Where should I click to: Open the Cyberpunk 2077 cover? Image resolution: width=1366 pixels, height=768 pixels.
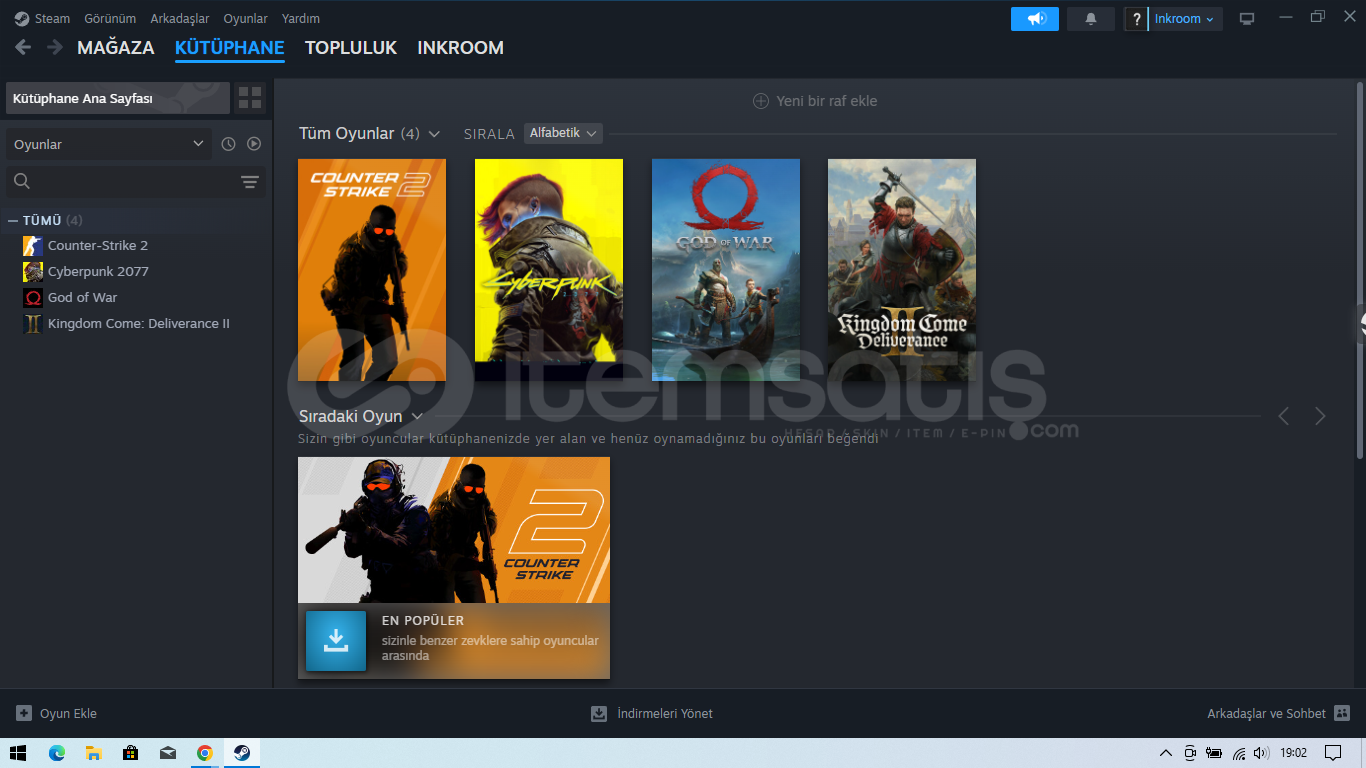coord(549,270)
